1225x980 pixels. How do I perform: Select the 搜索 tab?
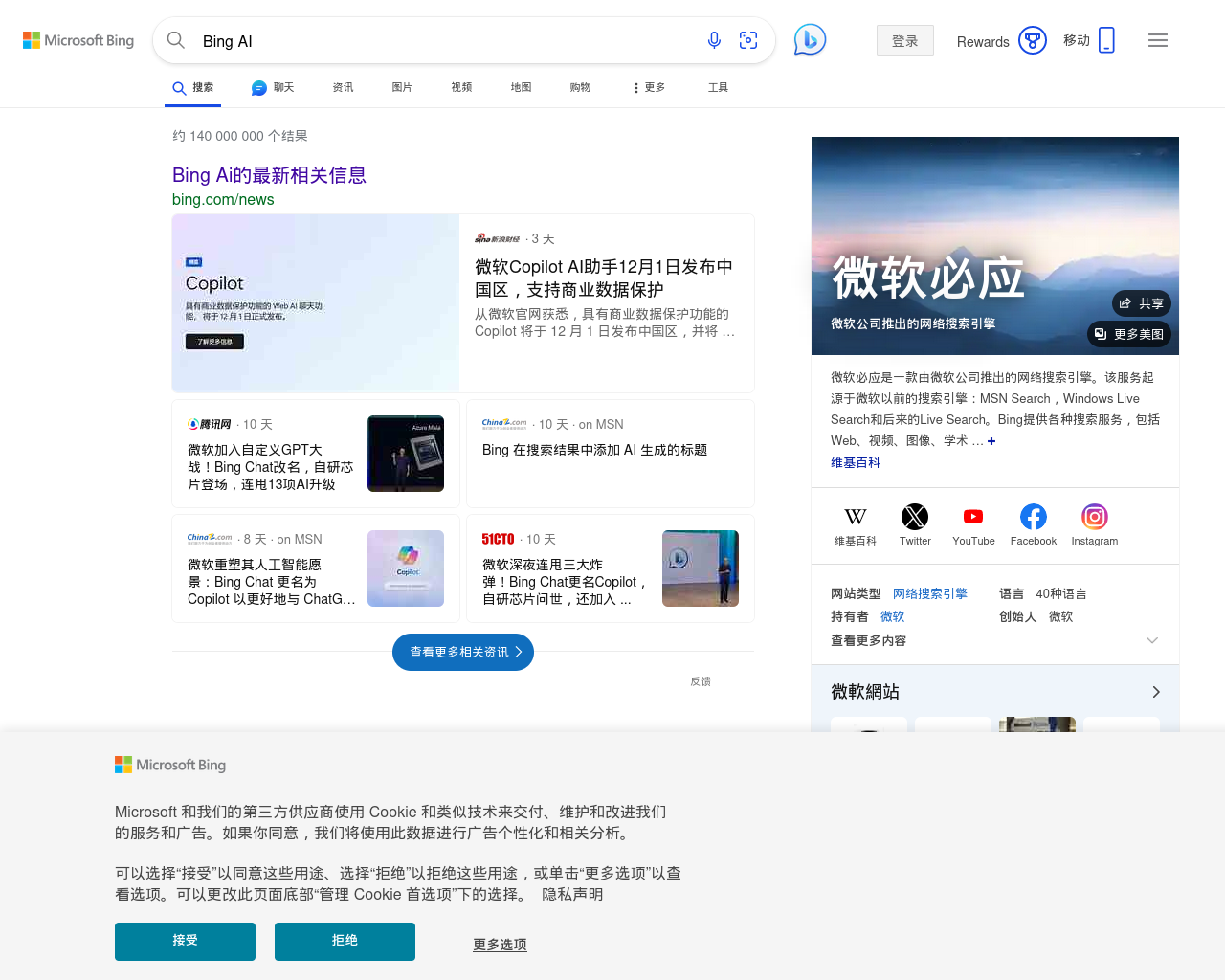(193, 87)
